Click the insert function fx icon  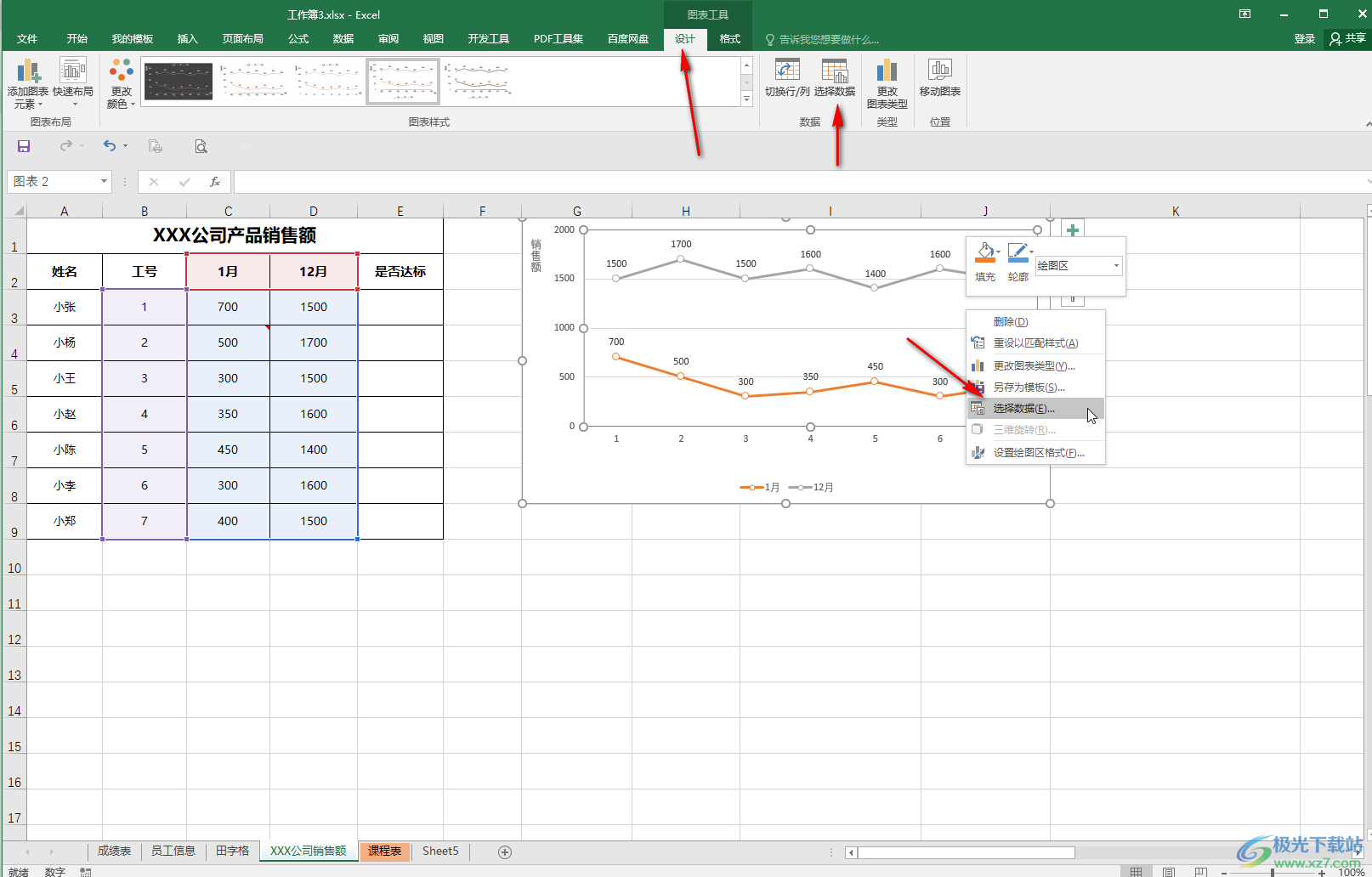215,182
